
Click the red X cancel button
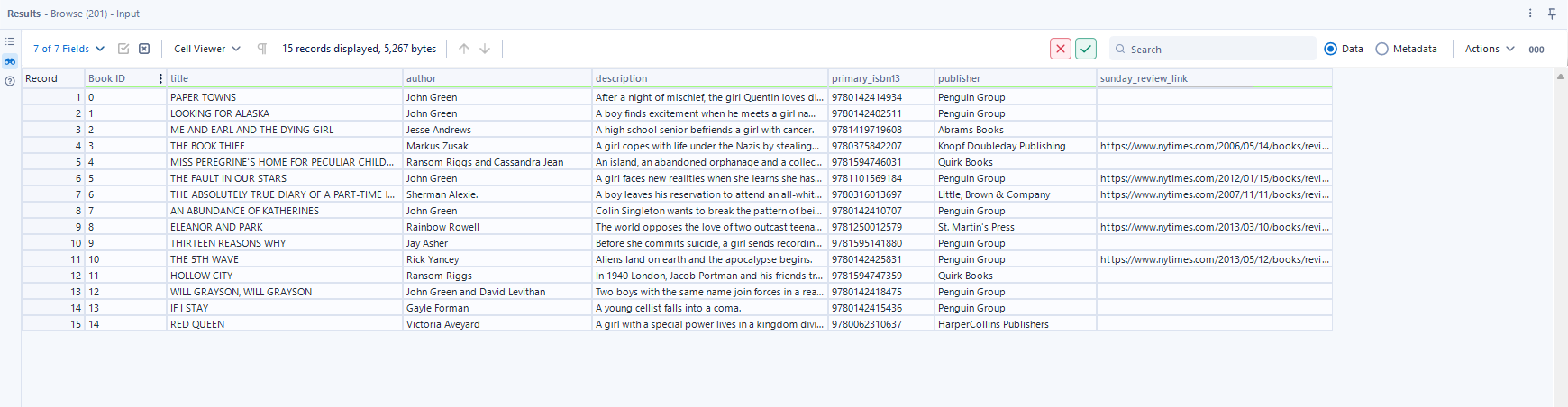1061,49
